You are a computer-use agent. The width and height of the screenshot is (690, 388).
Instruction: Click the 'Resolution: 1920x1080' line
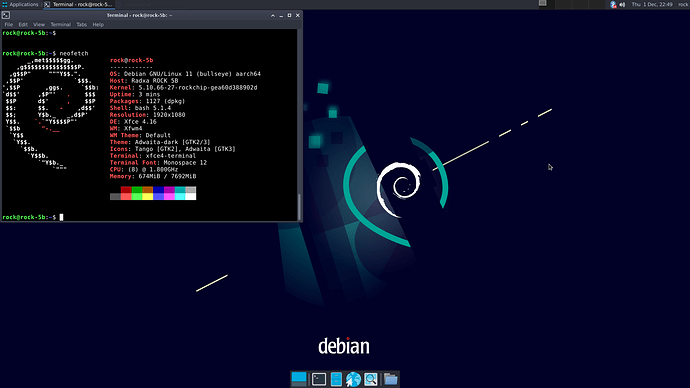147,115
